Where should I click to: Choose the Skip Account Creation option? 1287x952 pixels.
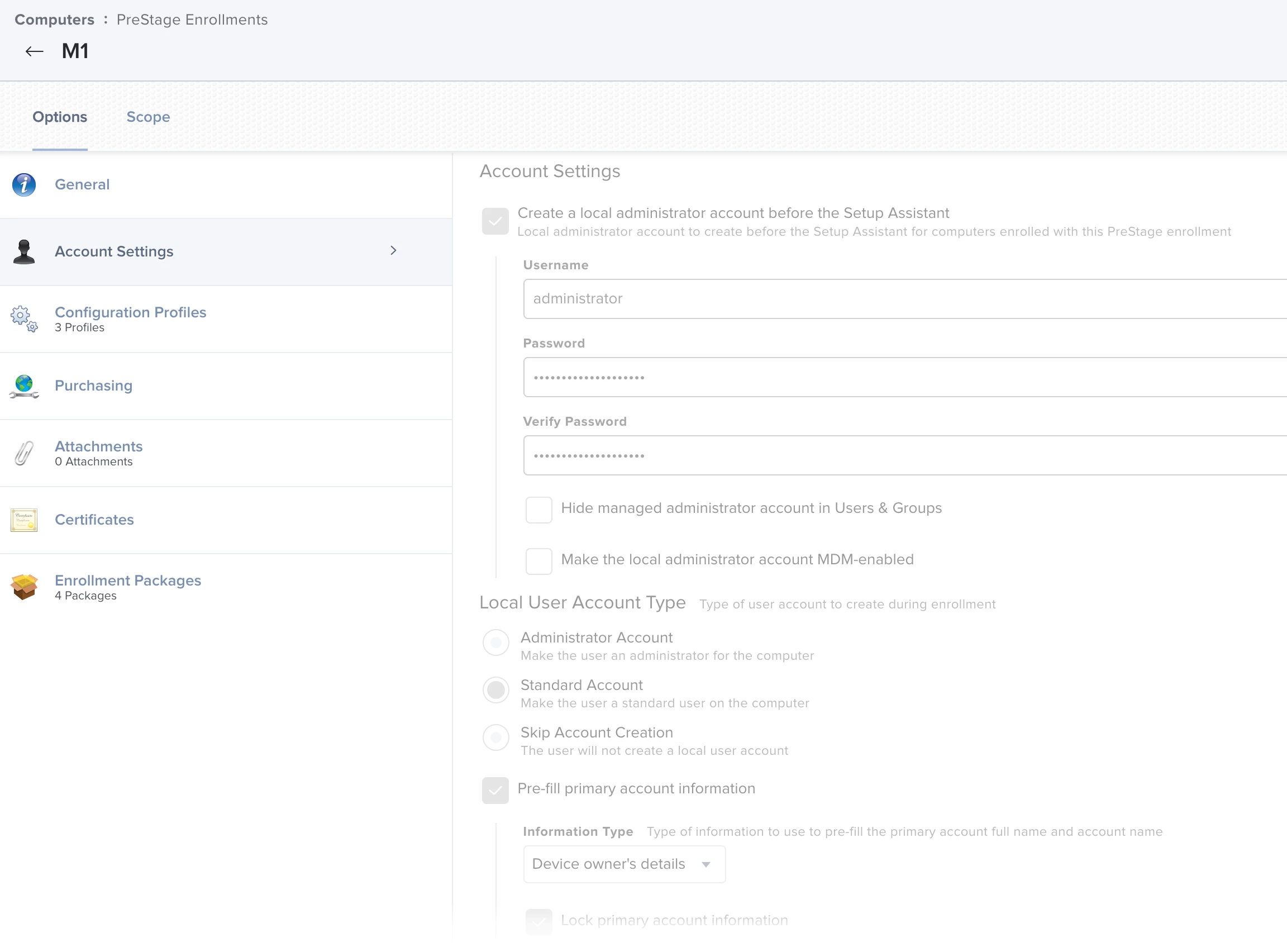pyautogui.click(x=495, y=737)
